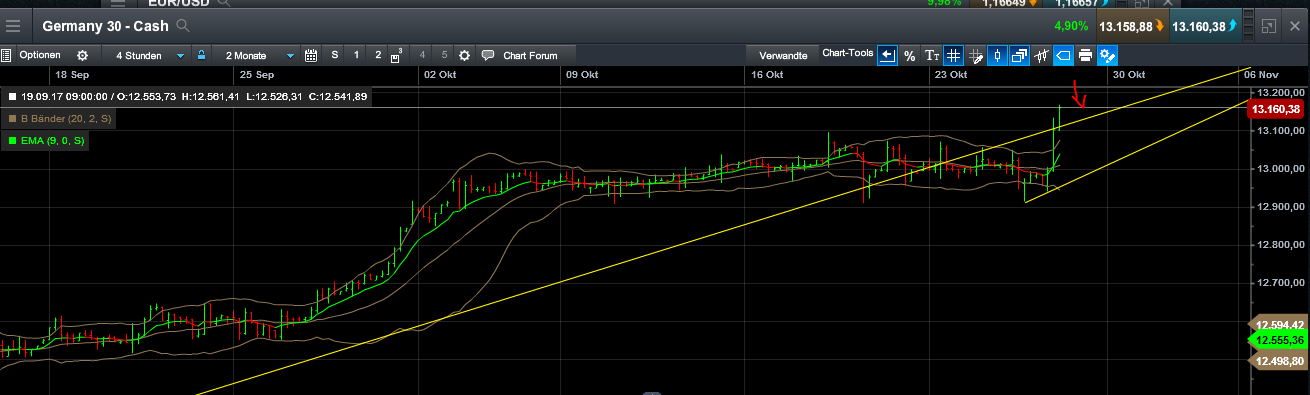
Task: Select saved chart layout 2
Action: pos(378,55)
